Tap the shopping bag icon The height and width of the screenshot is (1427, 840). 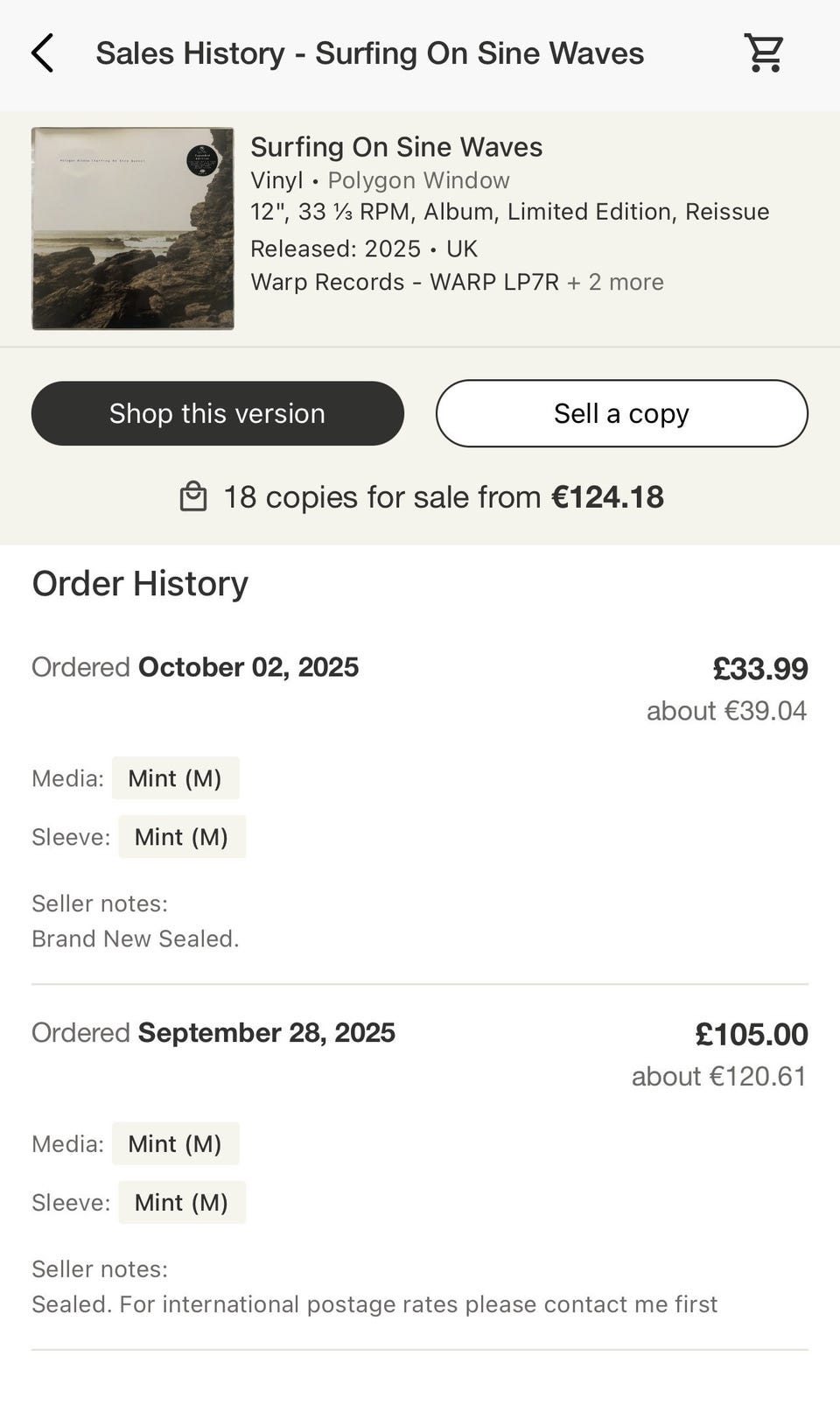(x=192, y=497)
